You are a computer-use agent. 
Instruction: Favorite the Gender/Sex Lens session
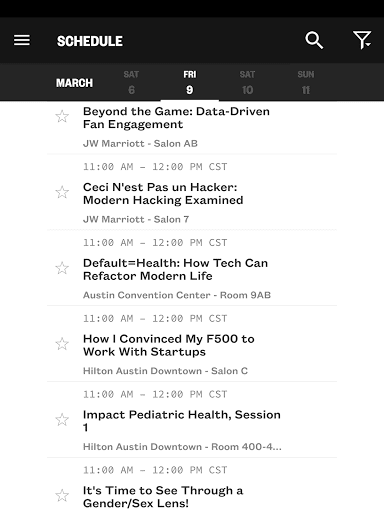pos(62,496)
